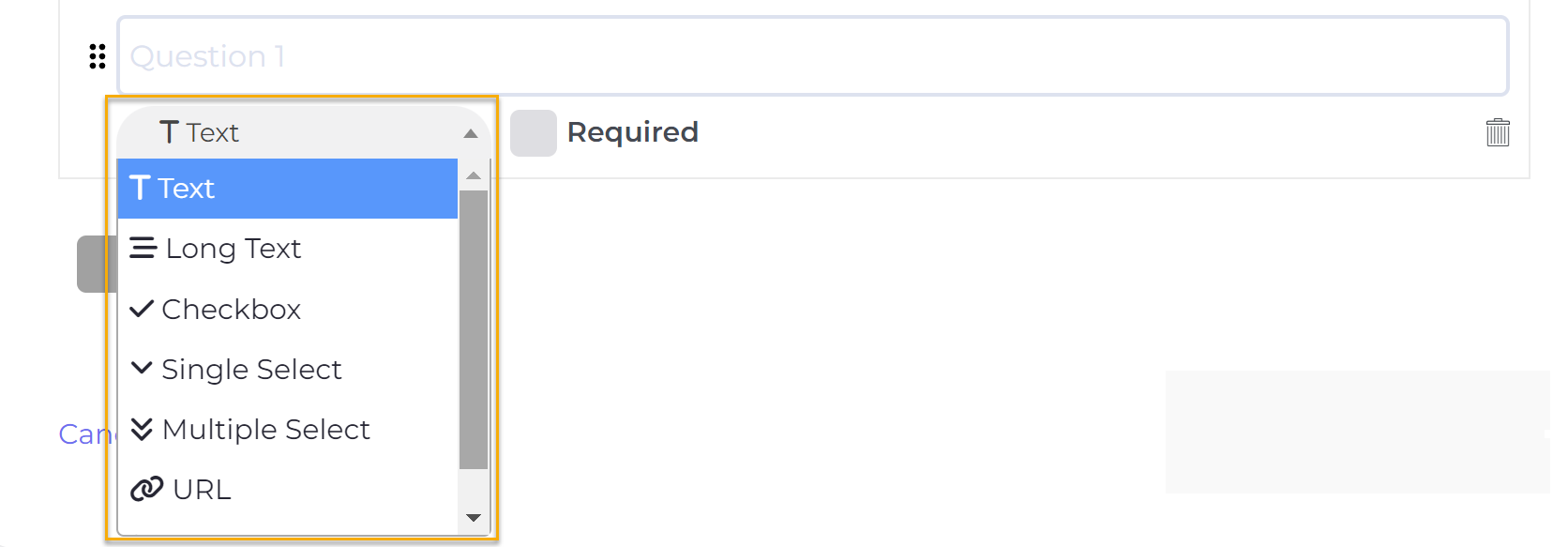This screenshot has width=1568, height=547.
Task: Click the drag handle dots icon
Action: 98,57
